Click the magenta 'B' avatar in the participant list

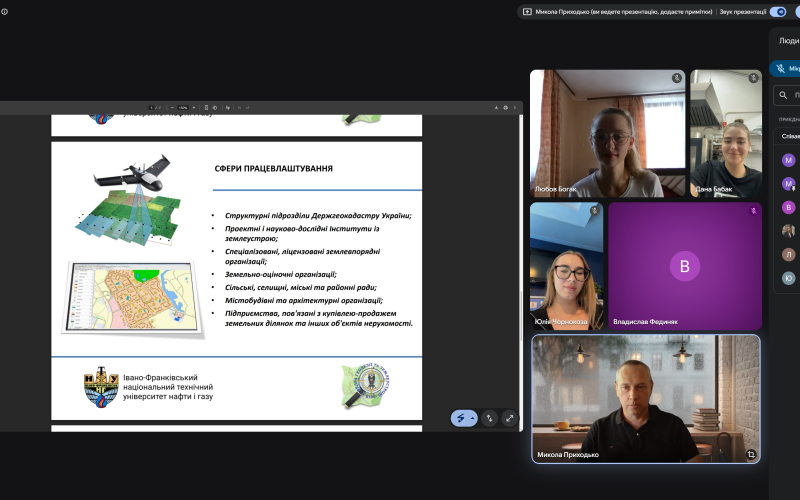click(x=788, y=207)
